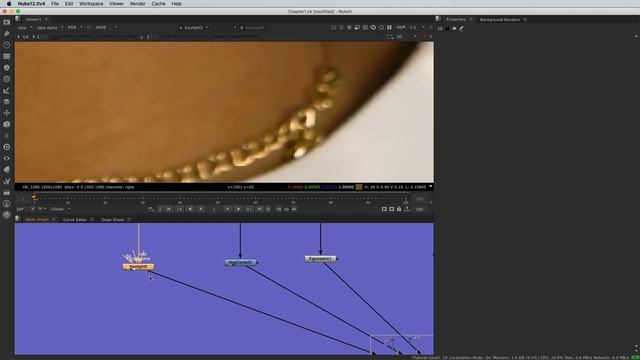Screen dimensions: 640x360
Task: Select the Keylight3 node in Node Graph
Action: click(138, 267)
